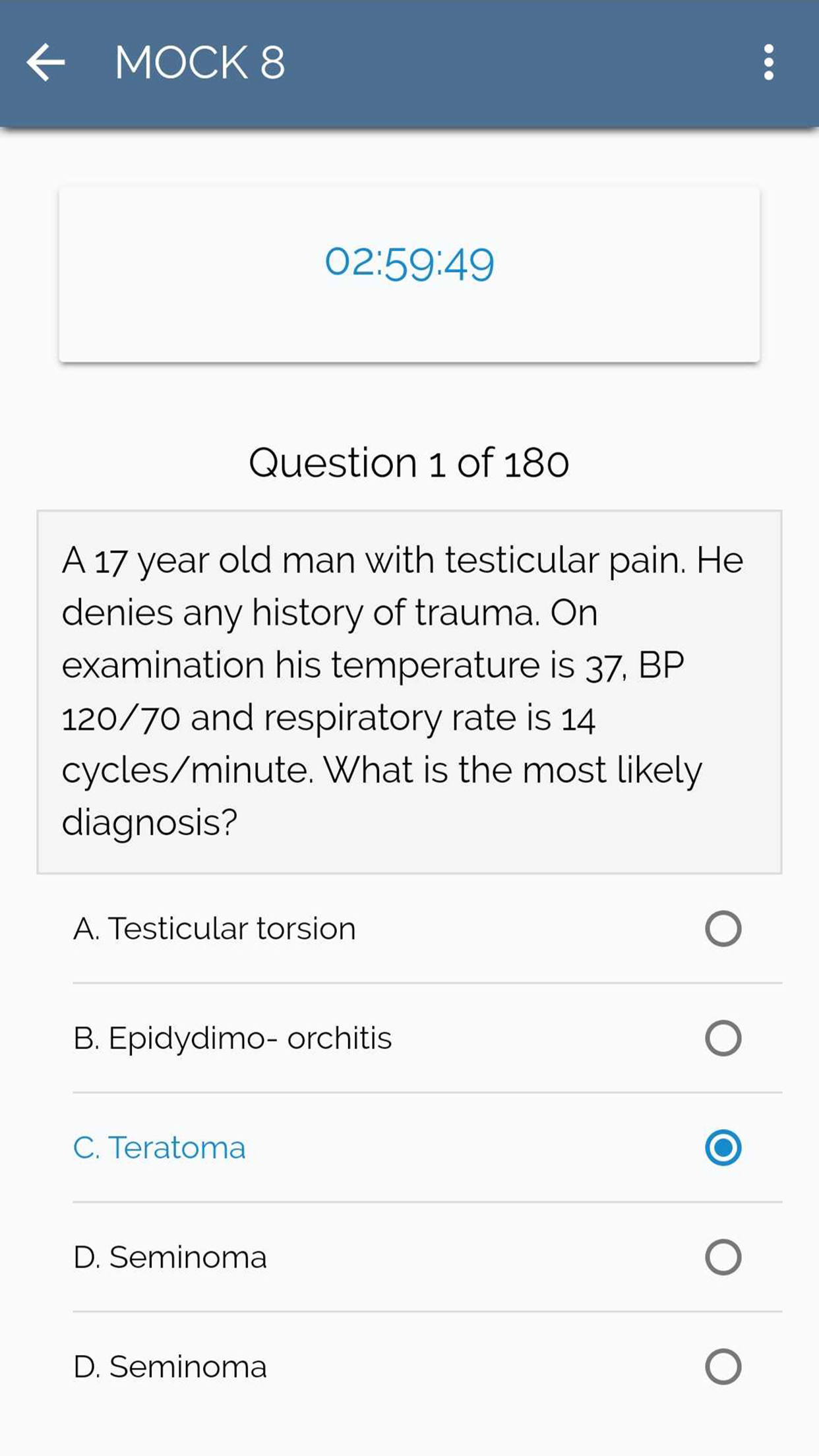Tap the 'B. Epidydimo- orchitis' answer text
The width and height of the screenshot is (819, 1456).
coord(232,1038)
